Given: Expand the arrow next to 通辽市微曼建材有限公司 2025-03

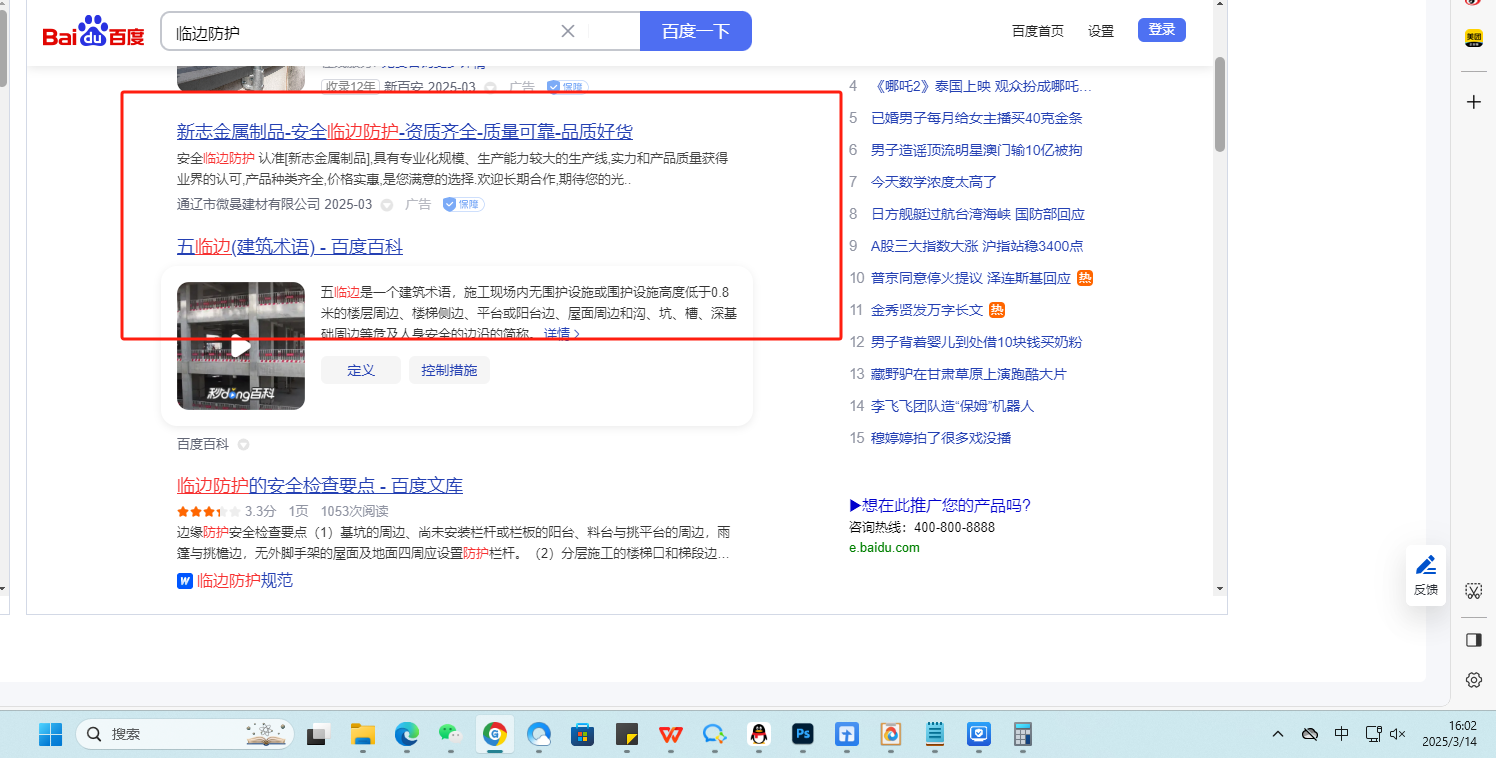Looking at the screenshot, I should click(x=387, y=205).
